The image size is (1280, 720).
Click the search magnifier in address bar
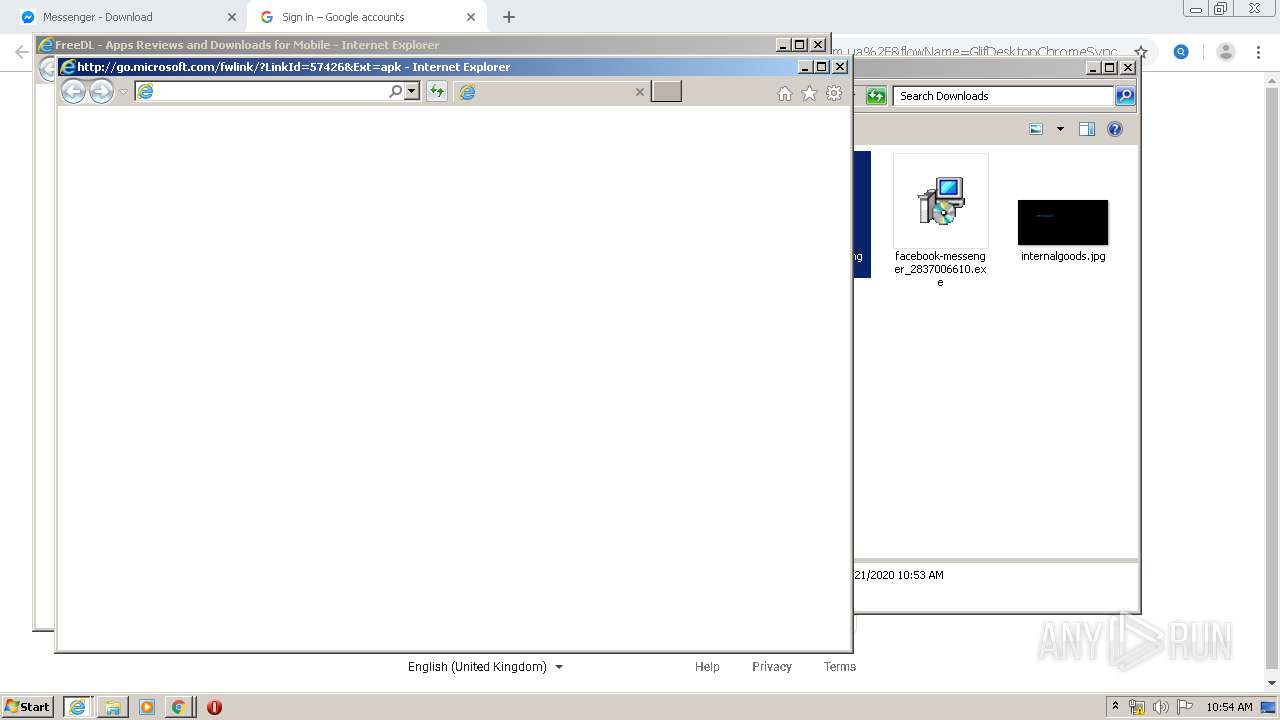tap(395, 92)
